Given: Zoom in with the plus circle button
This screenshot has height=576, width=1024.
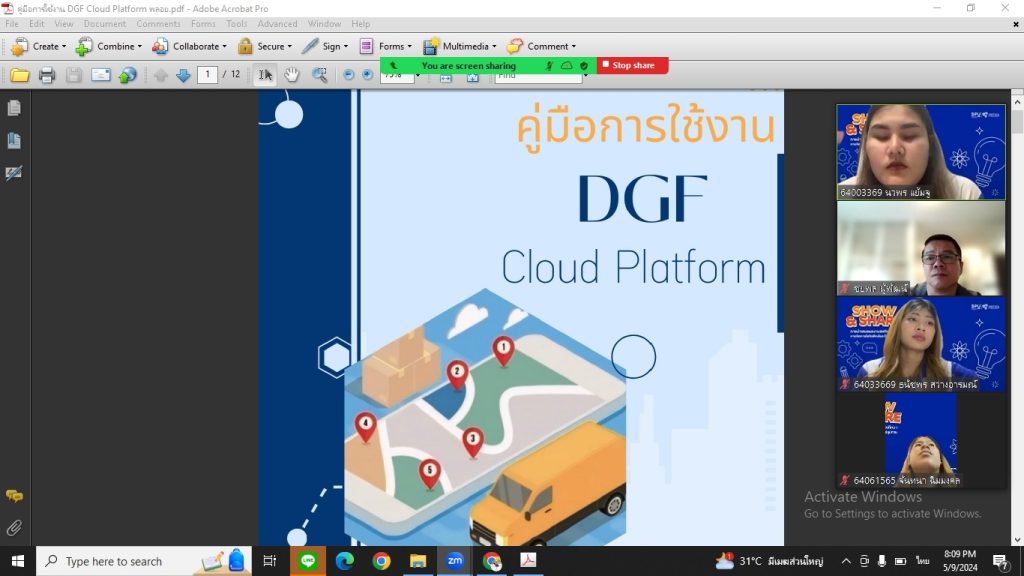Looking at the screenshot, I should pos(368,75).
